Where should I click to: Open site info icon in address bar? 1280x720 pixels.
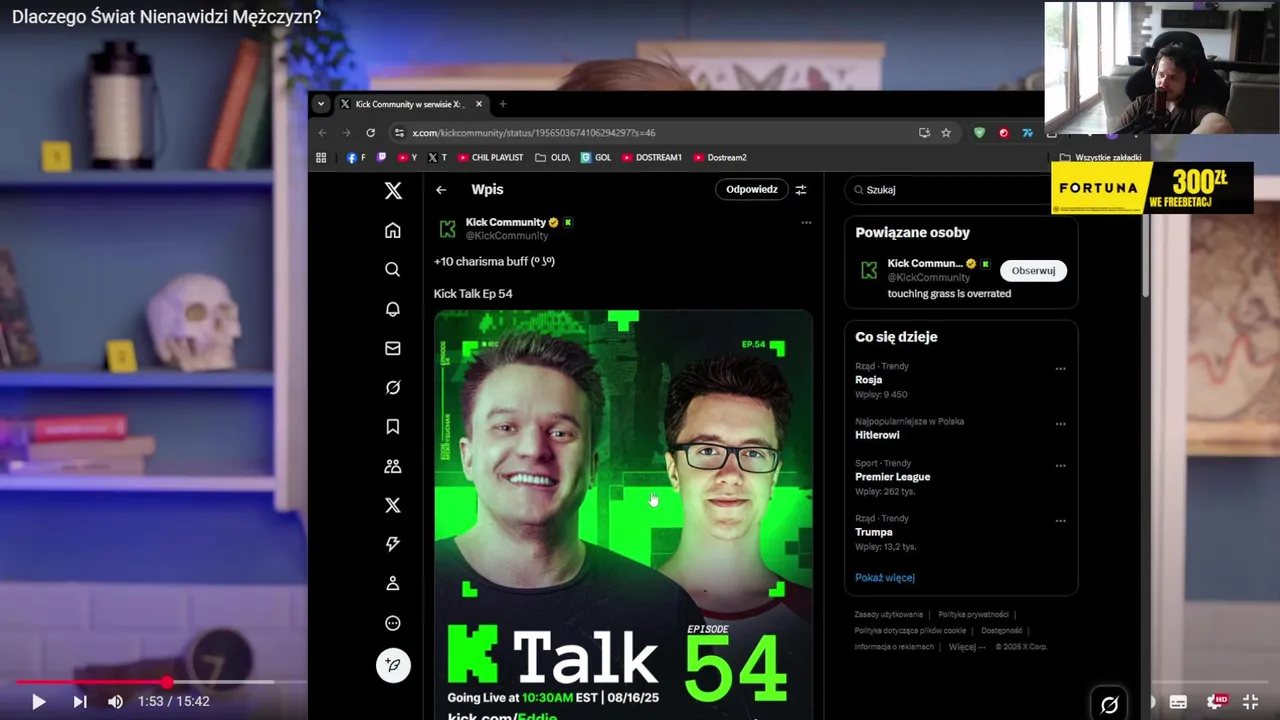tap(399, 132)
